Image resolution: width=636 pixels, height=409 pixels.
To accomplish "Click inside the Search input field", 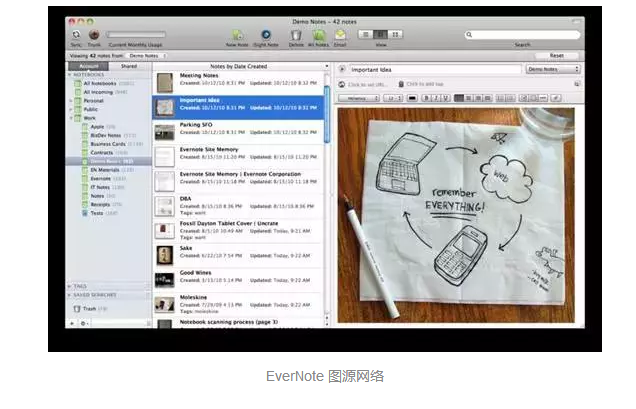I will coord(522,35).
